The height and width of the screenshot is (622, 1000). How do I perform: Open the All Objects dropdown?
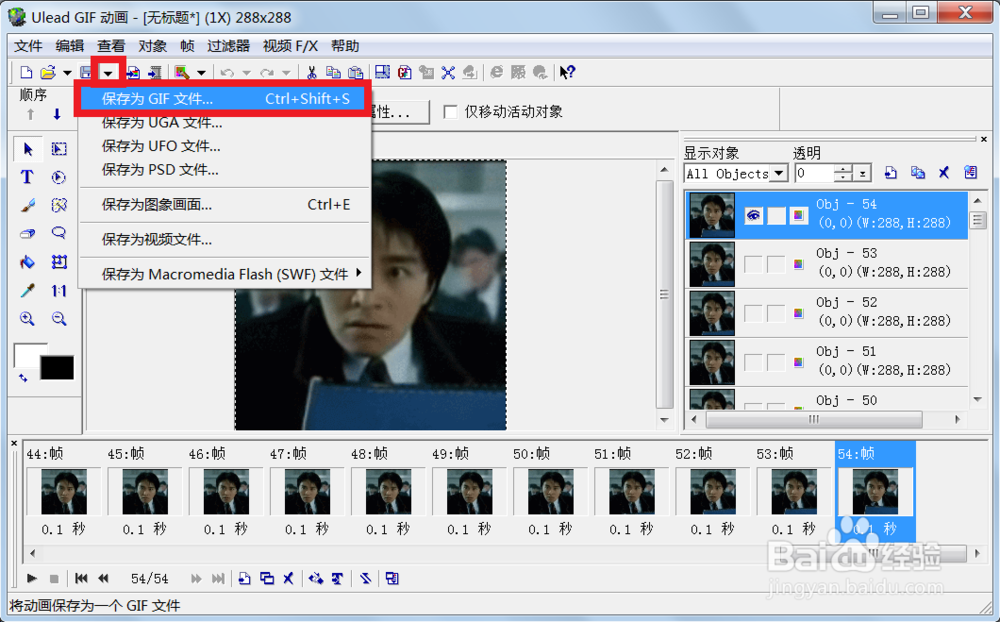[779, 173]
